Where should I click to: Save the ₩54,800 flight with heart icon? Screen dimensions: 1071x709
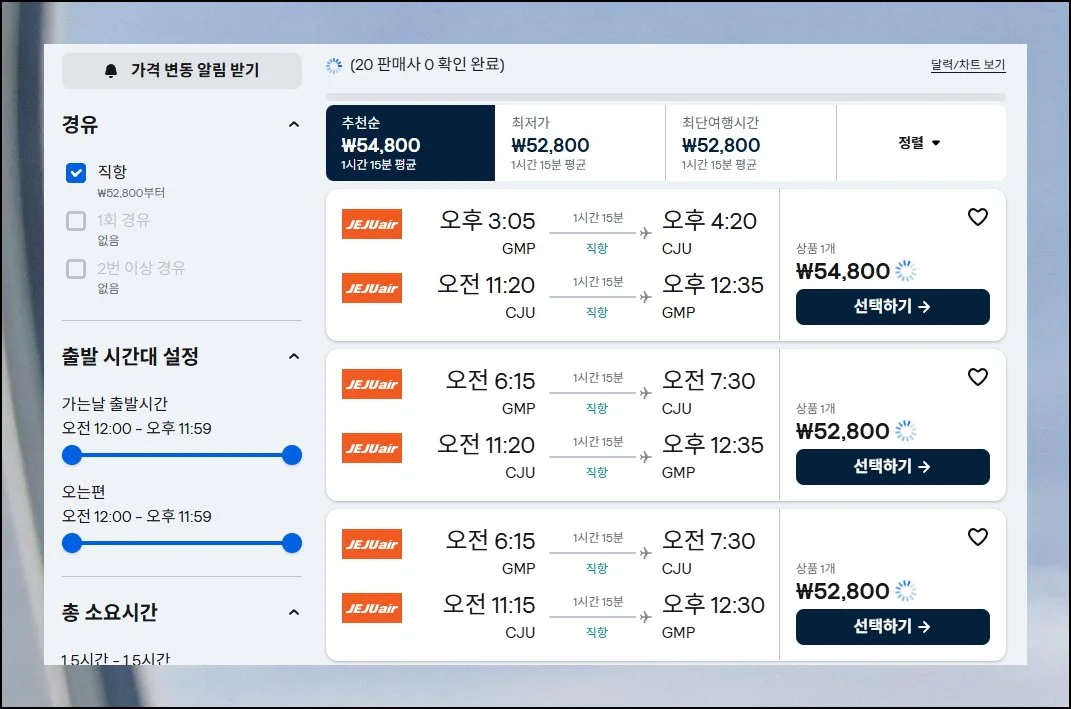coord(977,217)
